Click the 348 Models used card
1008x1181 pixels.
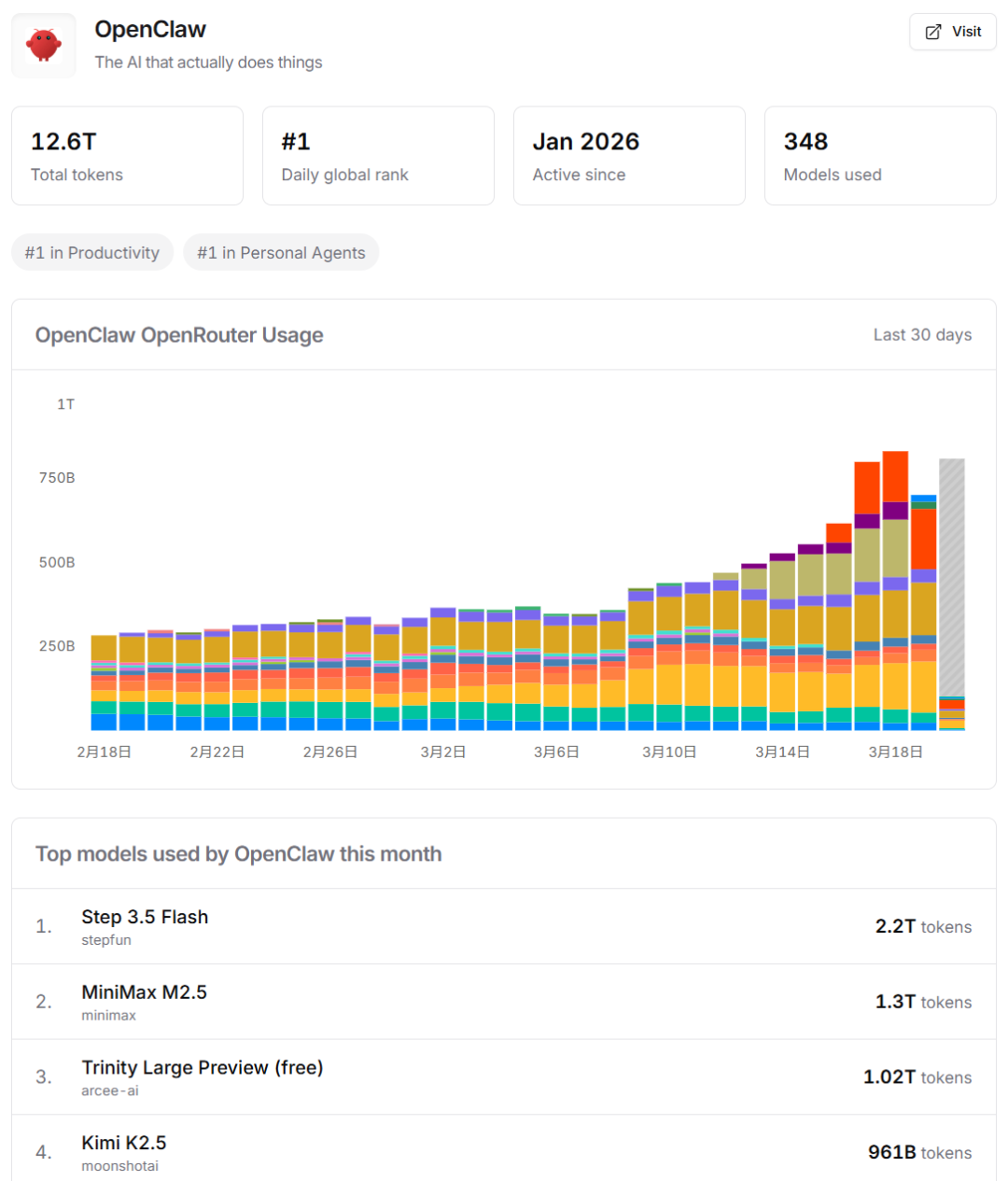tap(880, 156)
